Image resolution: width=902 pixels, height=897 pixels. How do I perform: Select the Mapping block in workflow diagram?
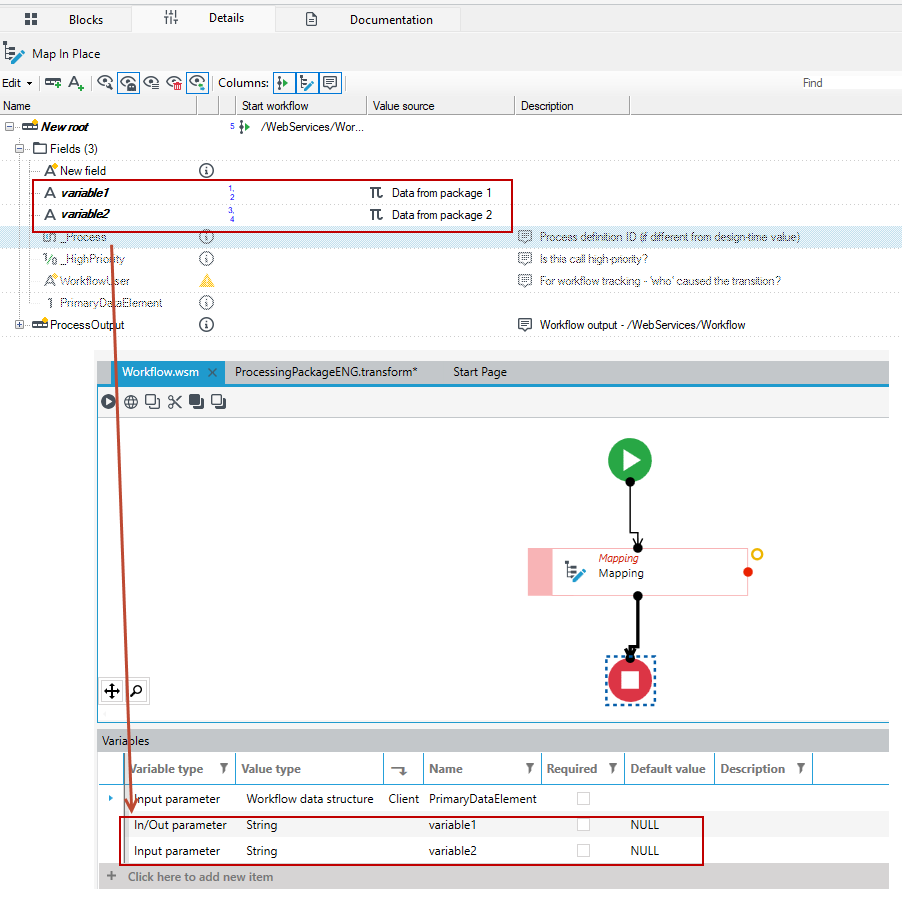click(637, 572)
